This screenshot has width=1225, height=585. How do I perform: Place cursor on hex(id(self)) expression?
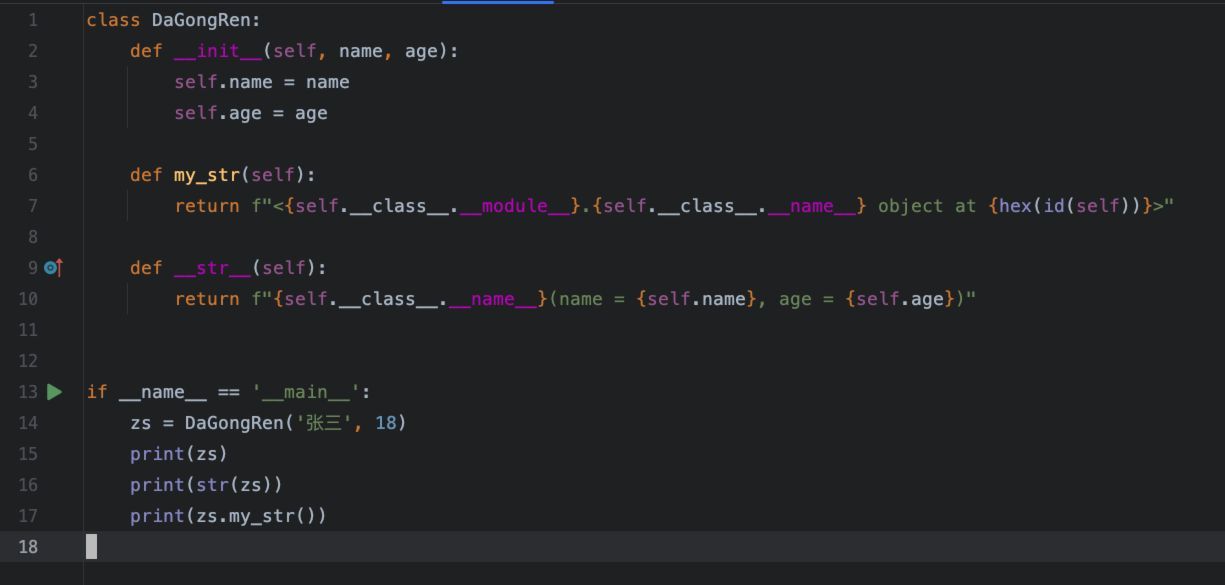coord(1071,206)
